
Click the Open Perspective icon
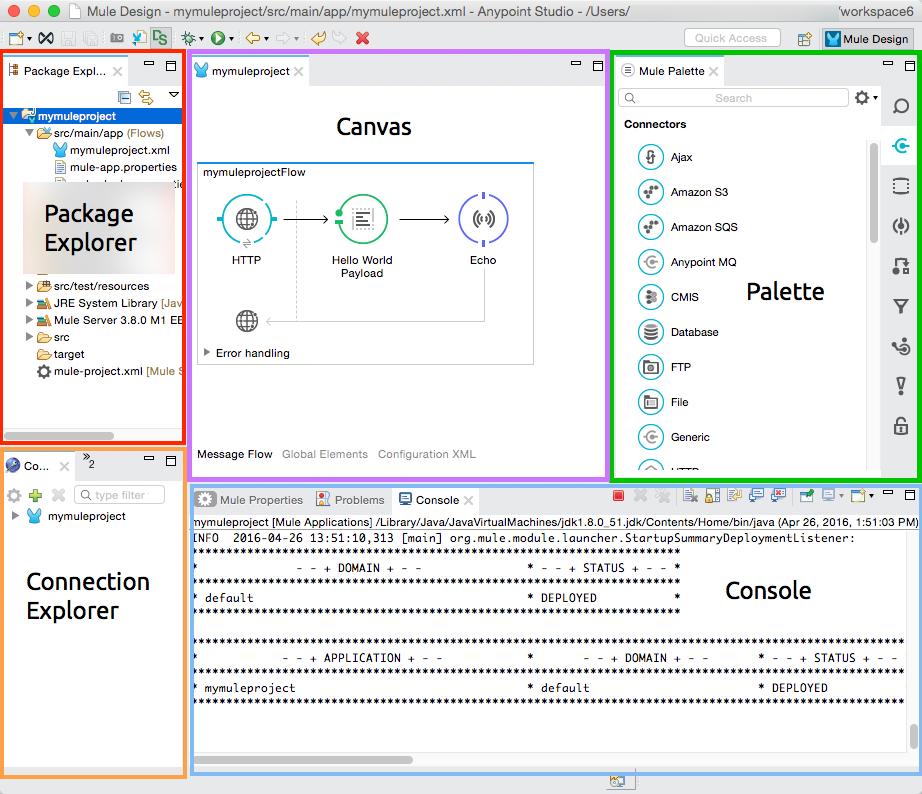tap(804, 39)
